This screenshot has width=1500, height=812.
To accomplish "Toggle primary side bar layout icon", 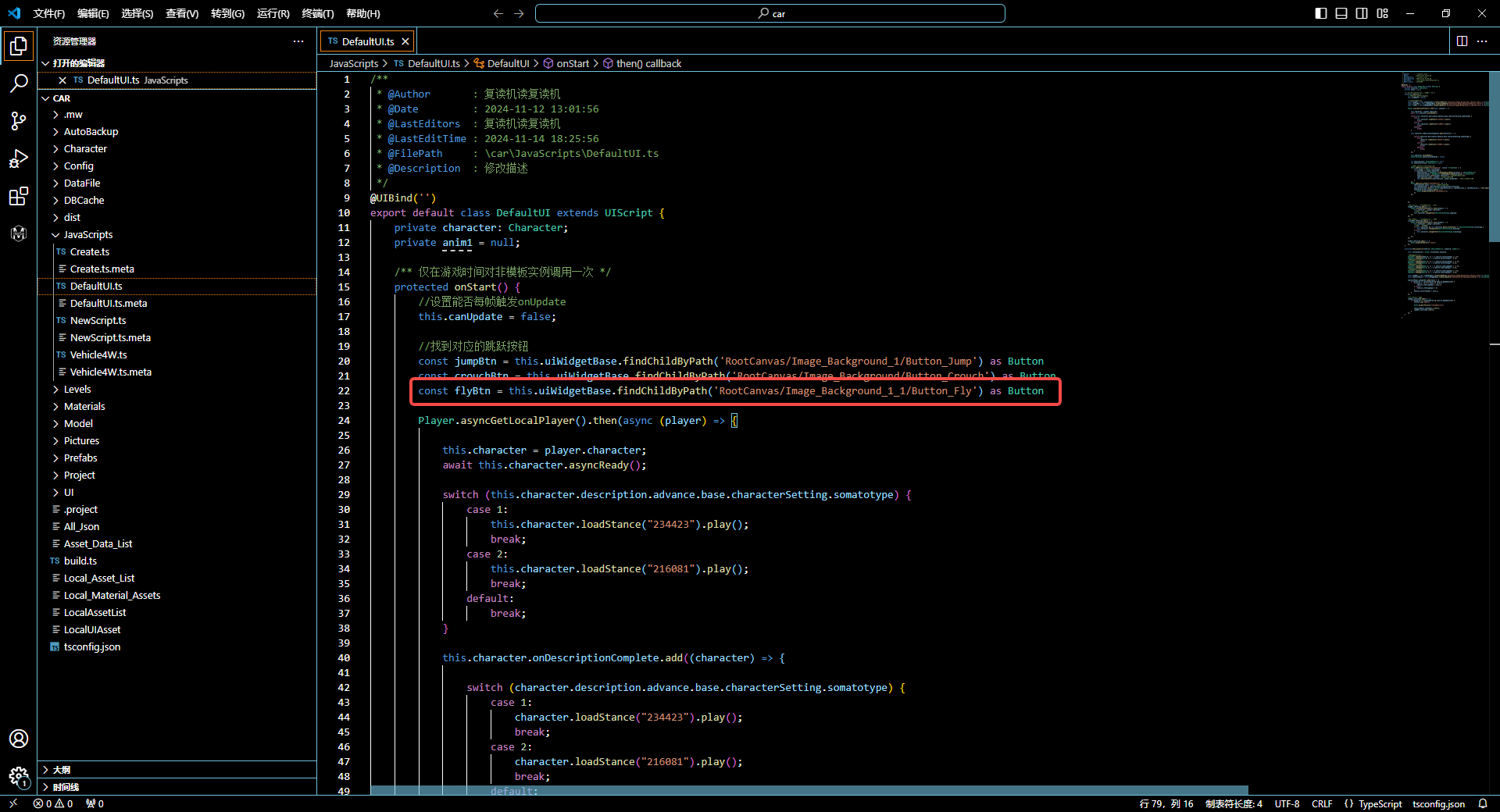I will pos(1321,13).
